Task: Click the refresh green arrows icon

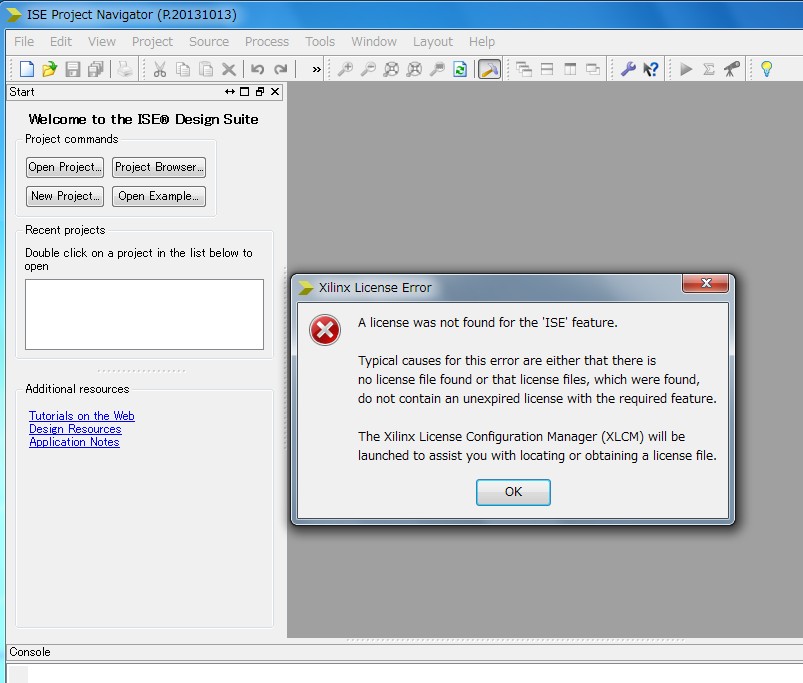Action: (460, 69)
